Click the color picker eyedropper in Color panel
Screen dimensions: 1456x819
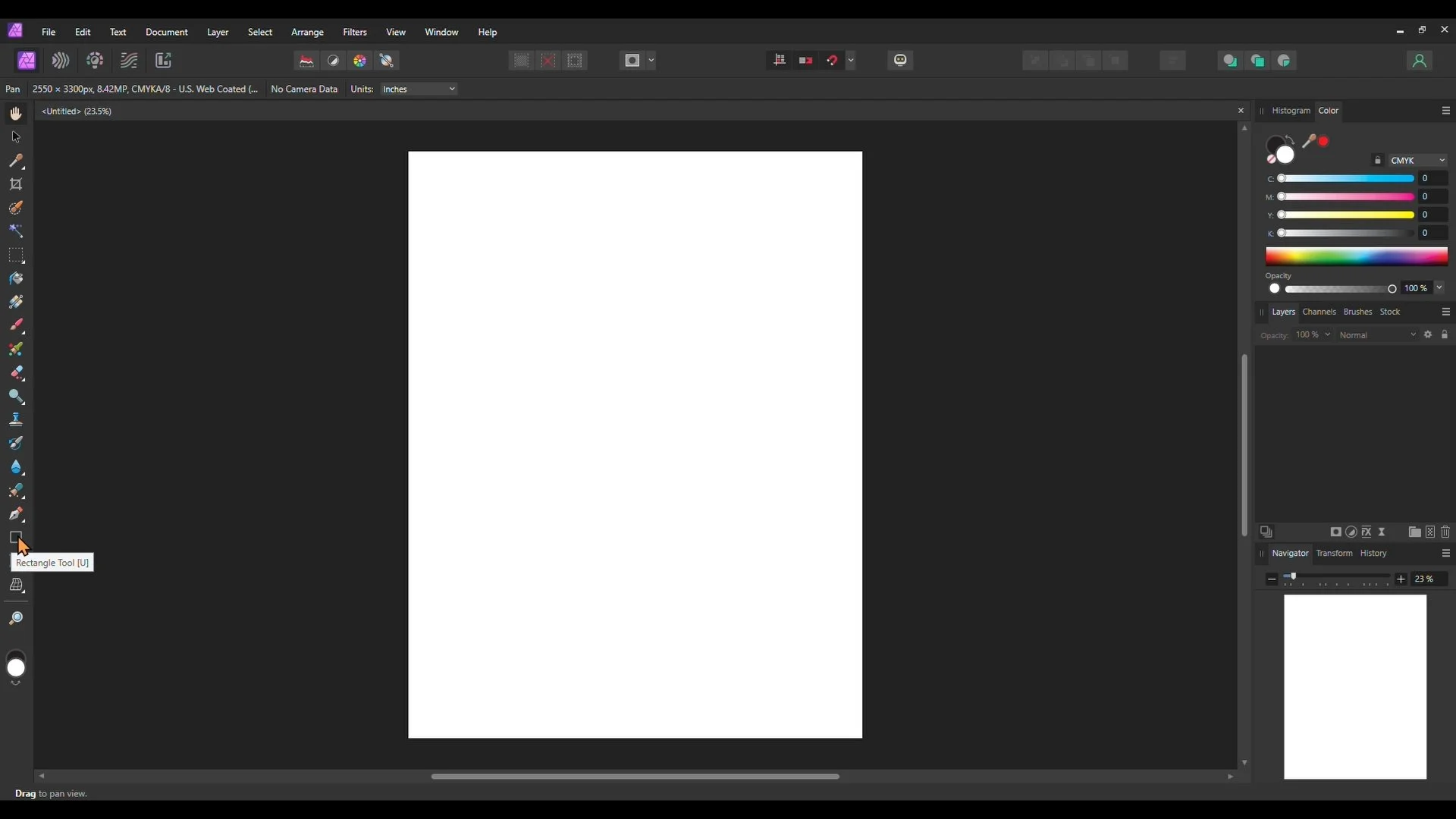1309,141
